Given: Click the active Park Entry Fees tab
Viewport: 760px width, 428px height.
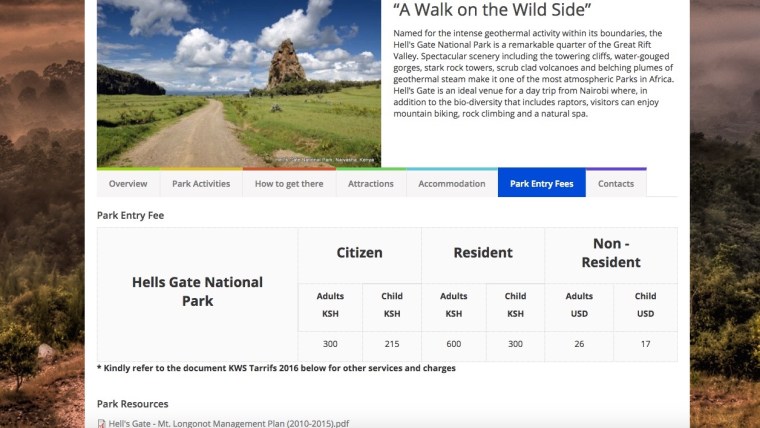Looking at the screenshot, I should (541, 184).
